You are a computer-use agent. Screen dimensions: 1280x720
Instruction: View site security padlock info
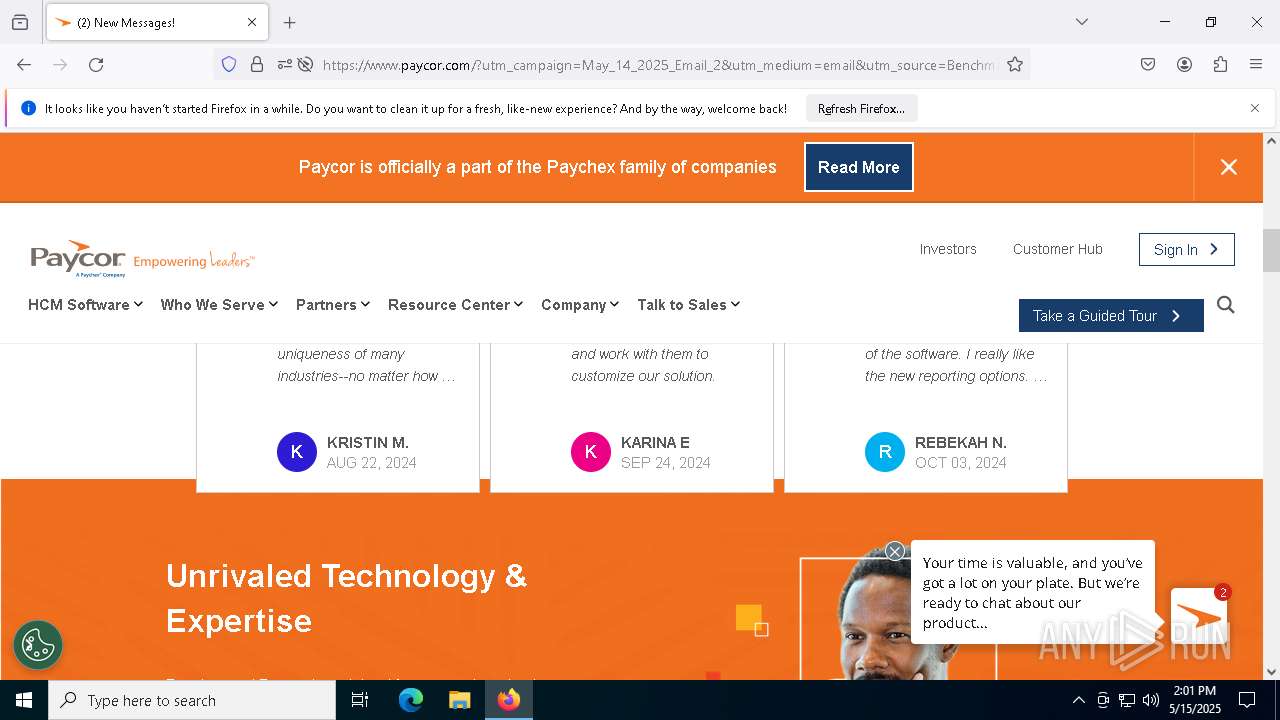coord(257,64)
